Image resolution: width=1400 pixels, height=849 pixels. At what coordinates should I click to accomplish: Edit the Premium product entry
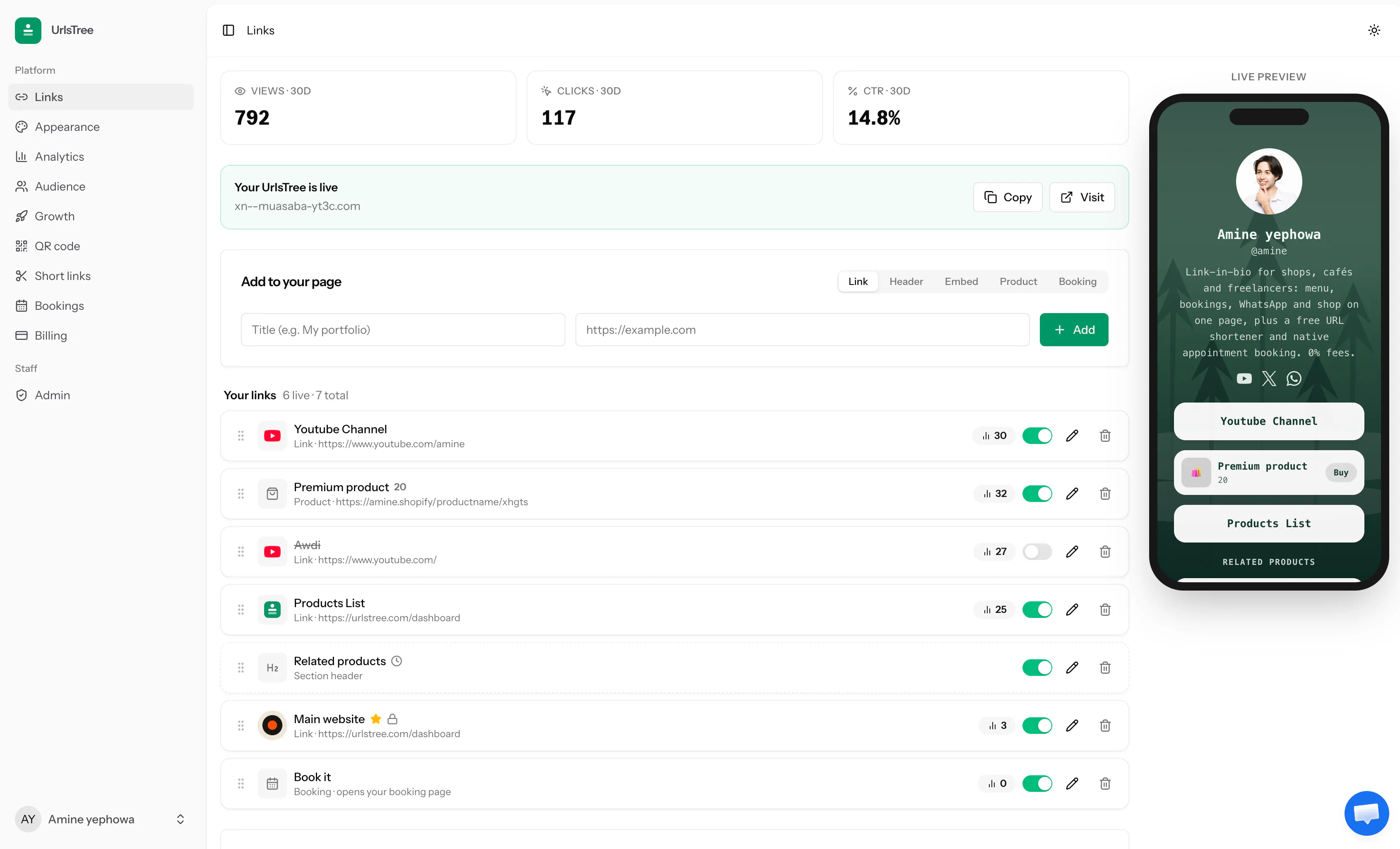(x=1072, y=494)
